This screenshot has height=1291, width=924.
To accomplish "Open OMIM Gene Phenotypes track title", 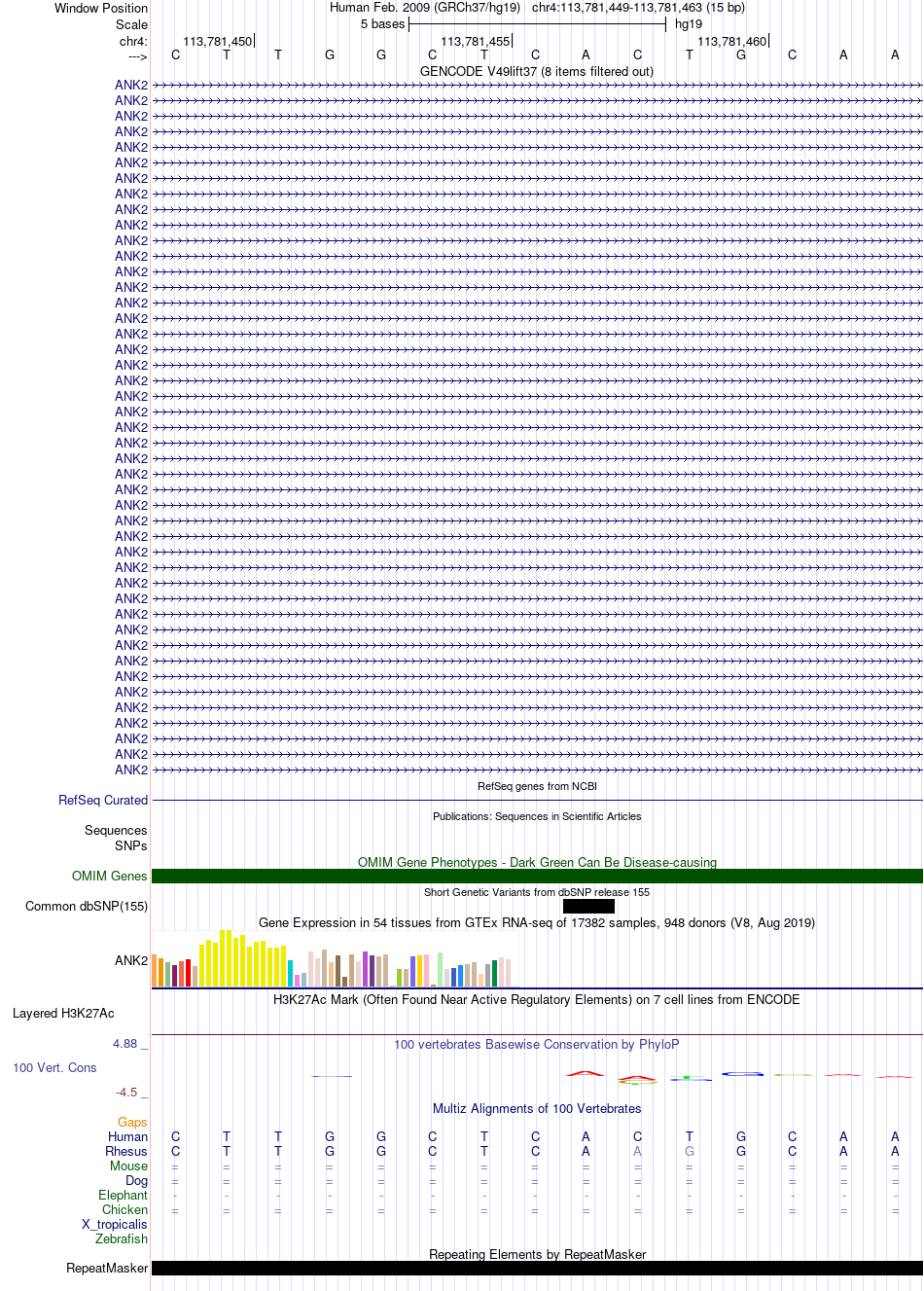I will (x=537, y=863).
